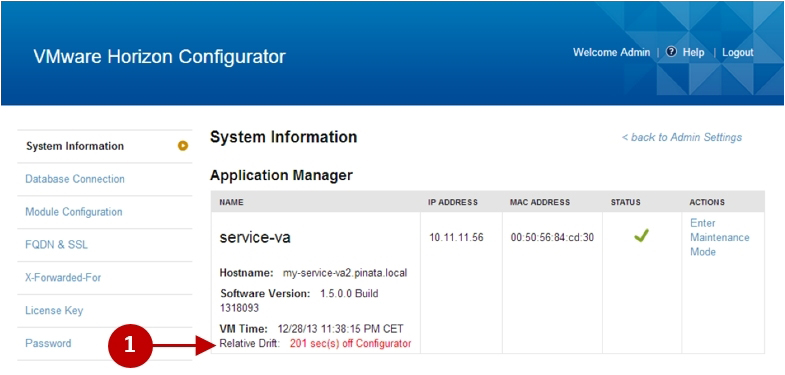Click hostname my-service-va2.pinata.local
The height and width of the screenshot is (375, 785).
[345, 273]
